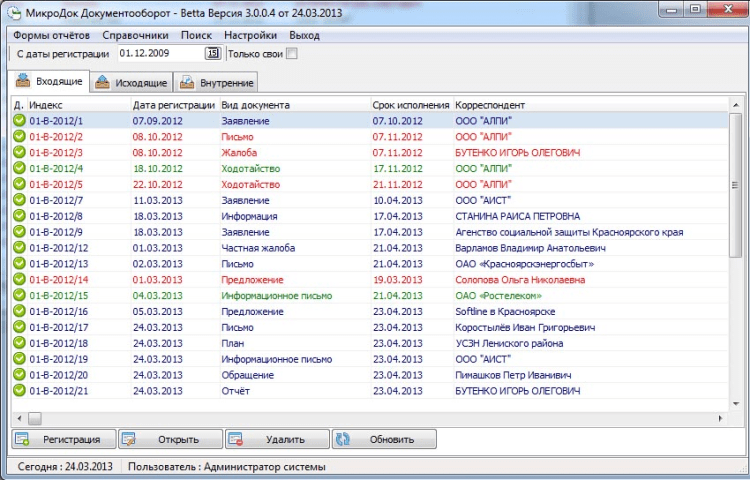Click vertical scrollbar up arrow
Screen dimensions: 750x480
(736, 104)
